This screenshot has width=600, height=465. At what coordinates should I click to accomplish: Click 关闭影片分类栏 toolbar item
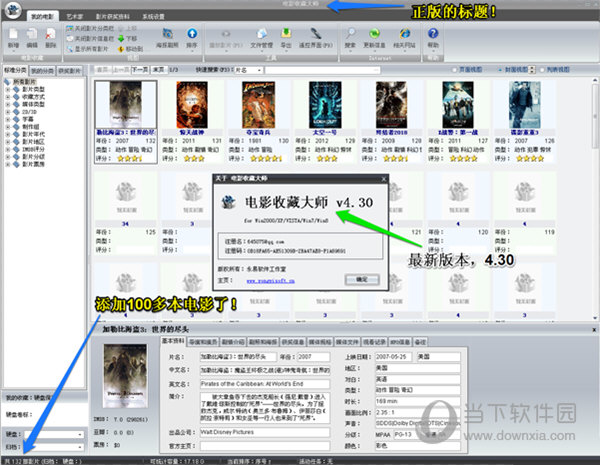coord(90,28)
